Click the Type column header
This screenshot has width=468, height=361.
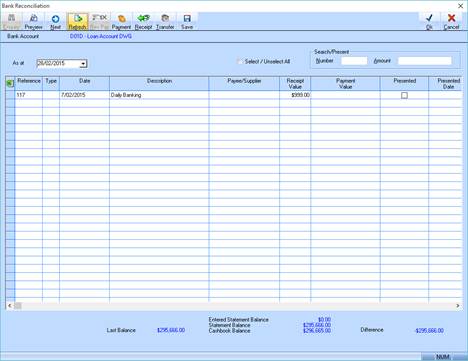pos(51,83)
